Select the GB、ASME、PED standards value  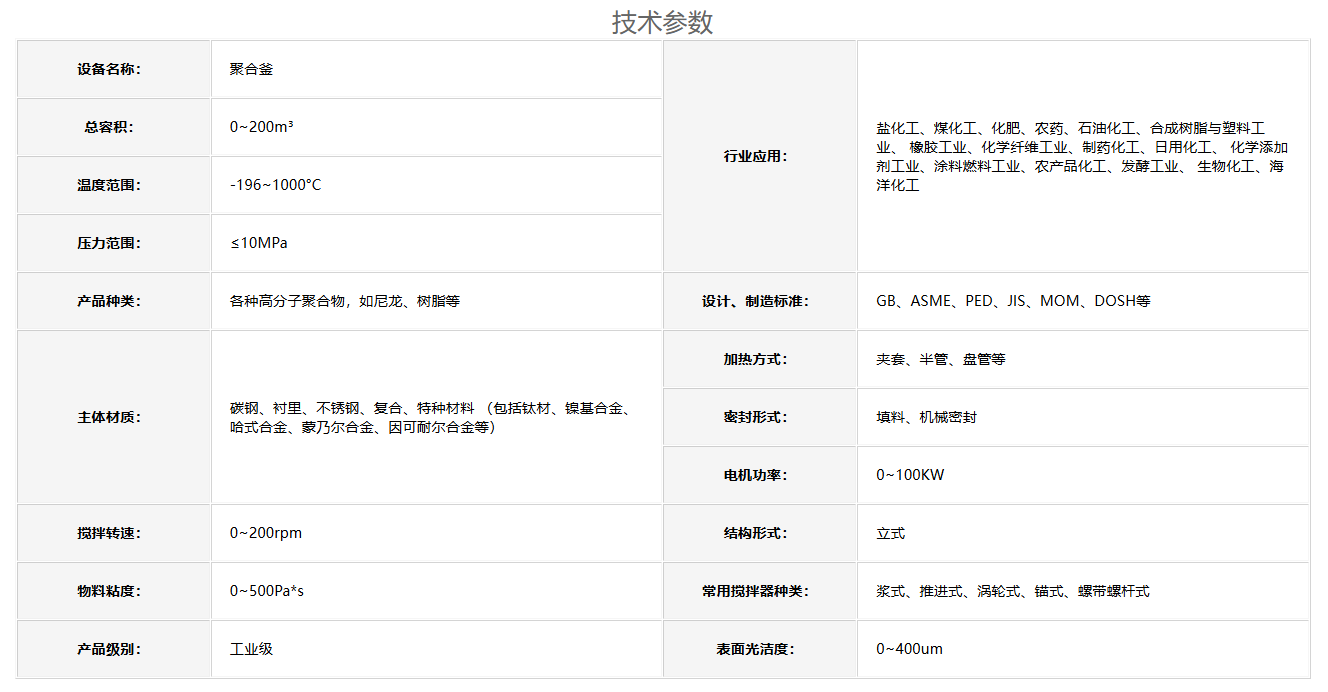point(1012,301)
